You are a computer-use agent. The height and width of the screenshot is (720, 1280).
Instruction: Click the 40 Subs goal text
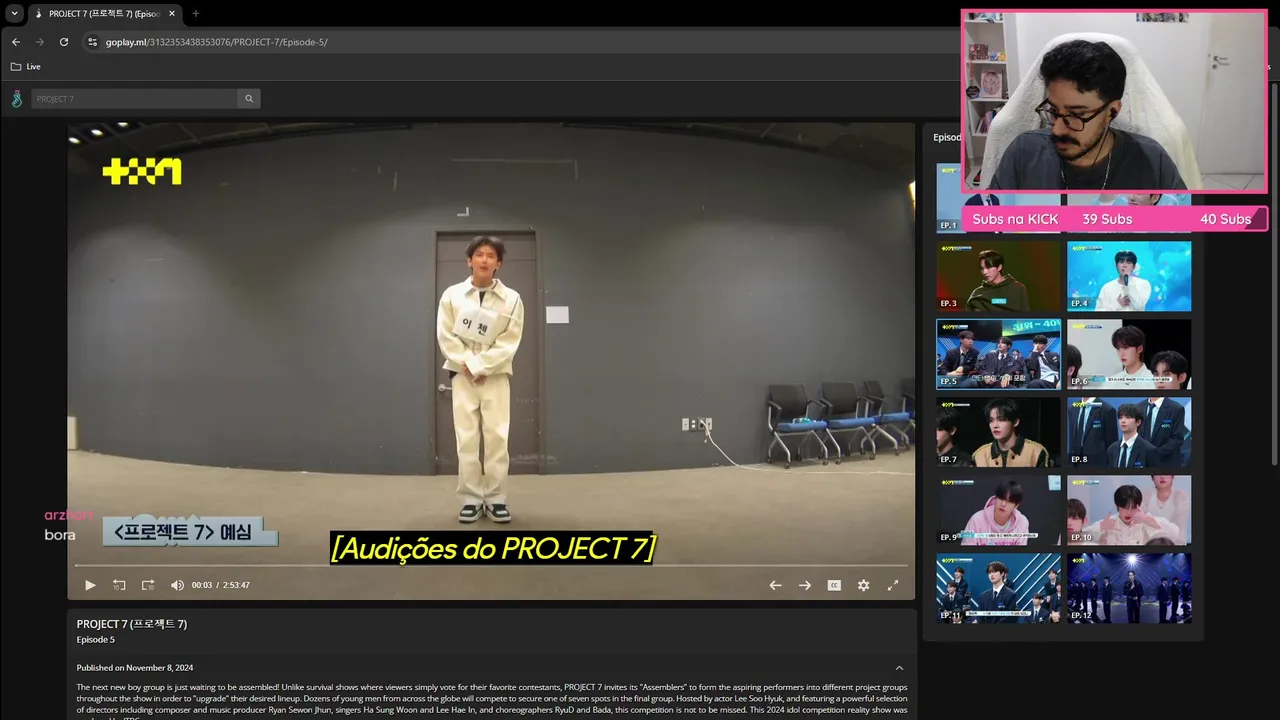pyautogui.click(x=1226, y=219)
